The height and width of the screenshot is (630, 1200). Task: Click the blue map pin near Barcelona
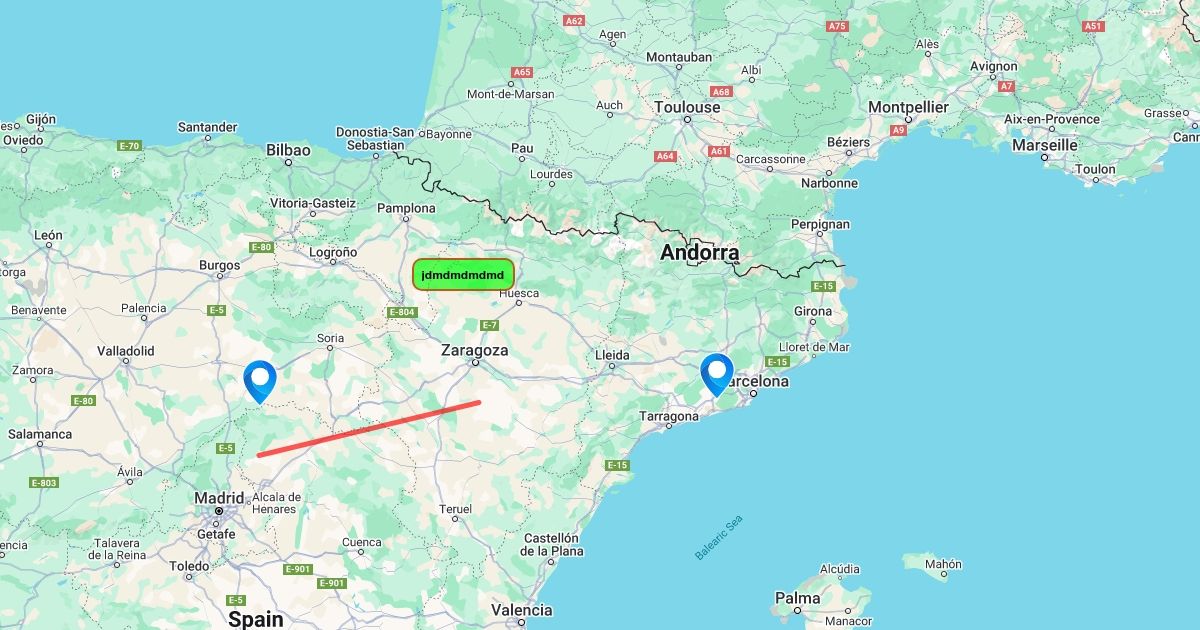(x=717, y=375)
